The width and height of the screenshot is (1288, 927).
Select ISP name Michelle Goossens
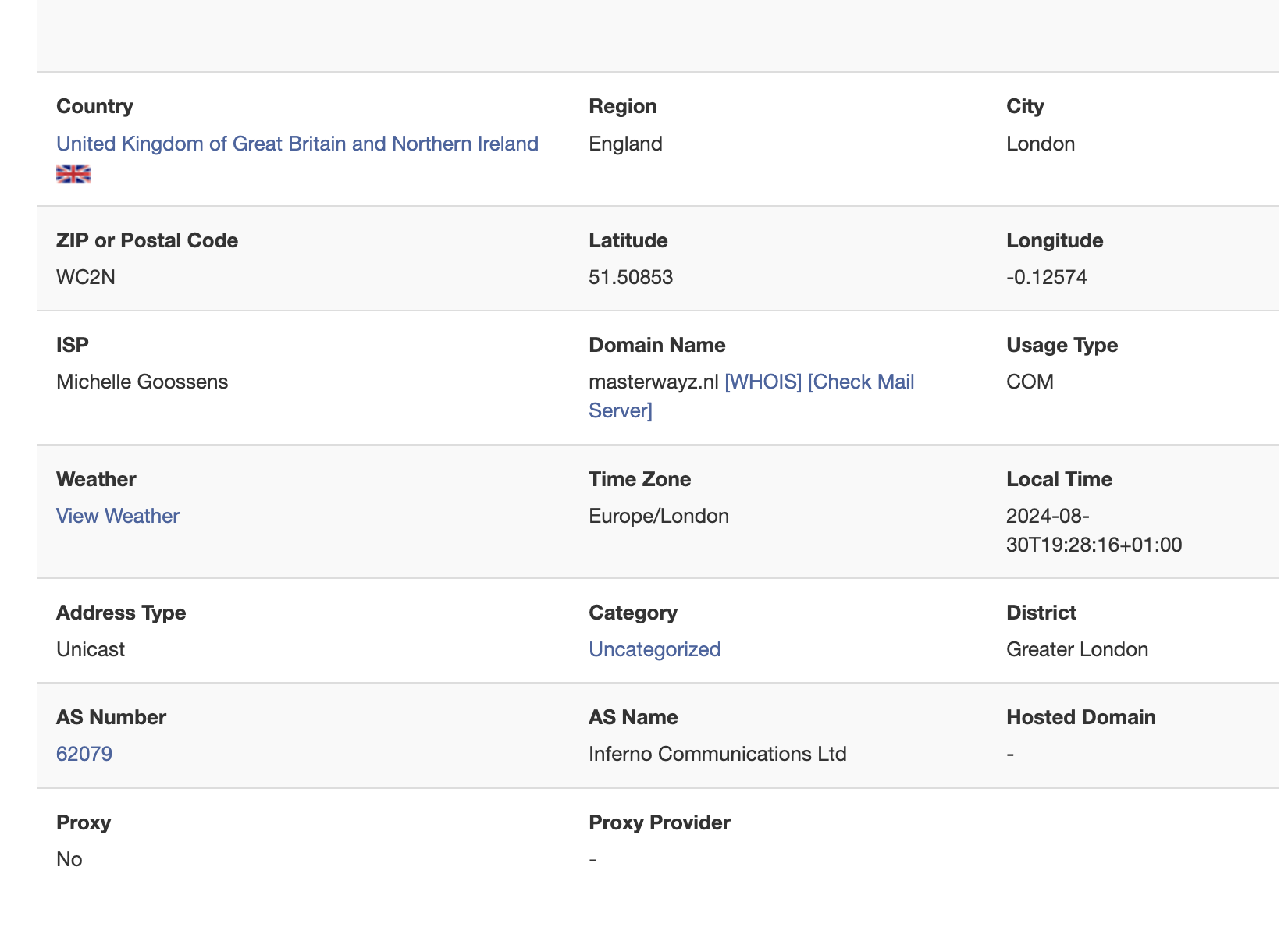coord(142,382)
